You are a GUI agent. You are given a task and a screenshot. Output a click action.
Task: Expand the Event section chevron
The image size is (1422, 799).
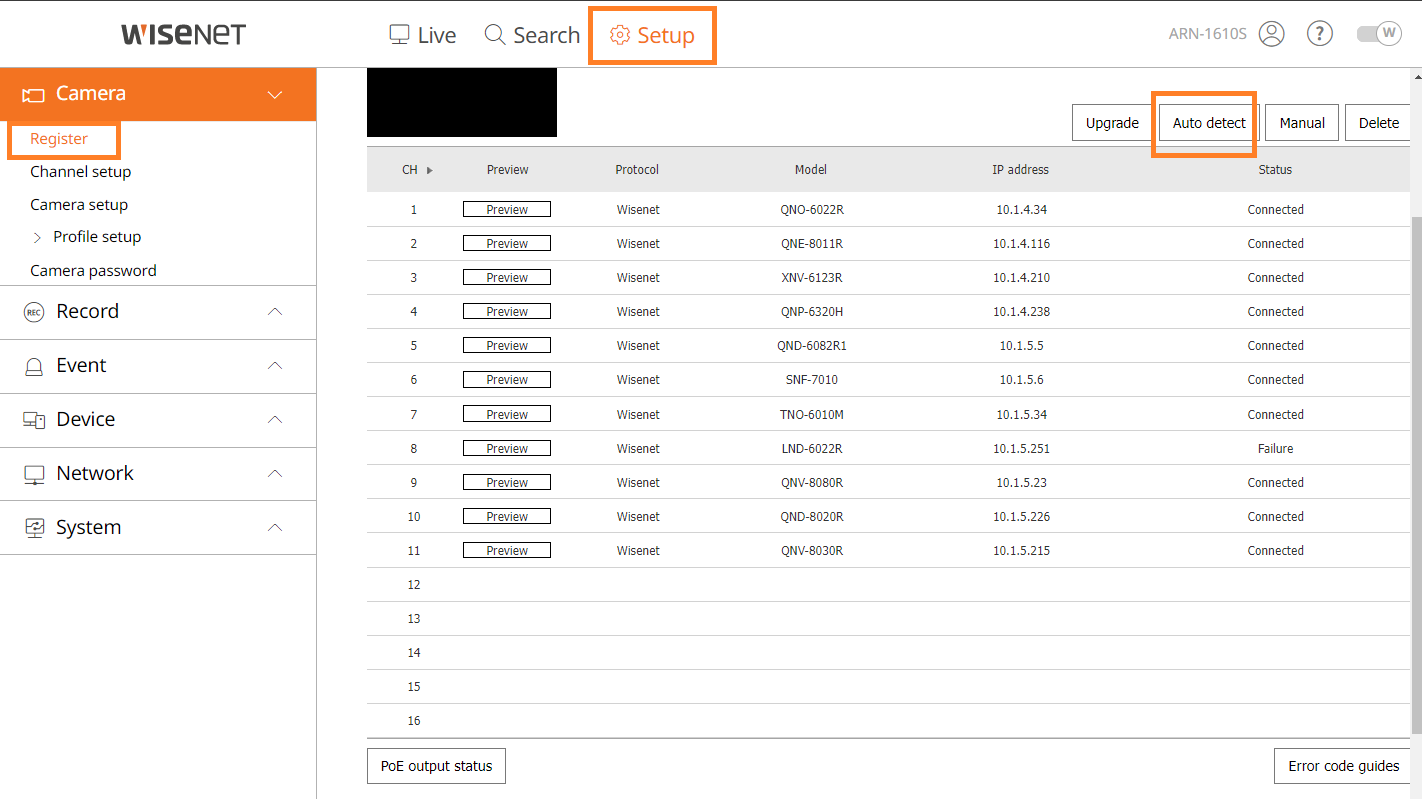[x=275, y=366]
